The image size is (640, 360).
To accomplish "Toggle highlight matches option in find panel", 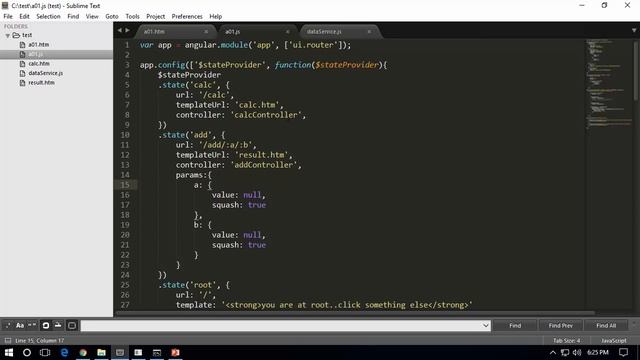I will coord(72,325).
